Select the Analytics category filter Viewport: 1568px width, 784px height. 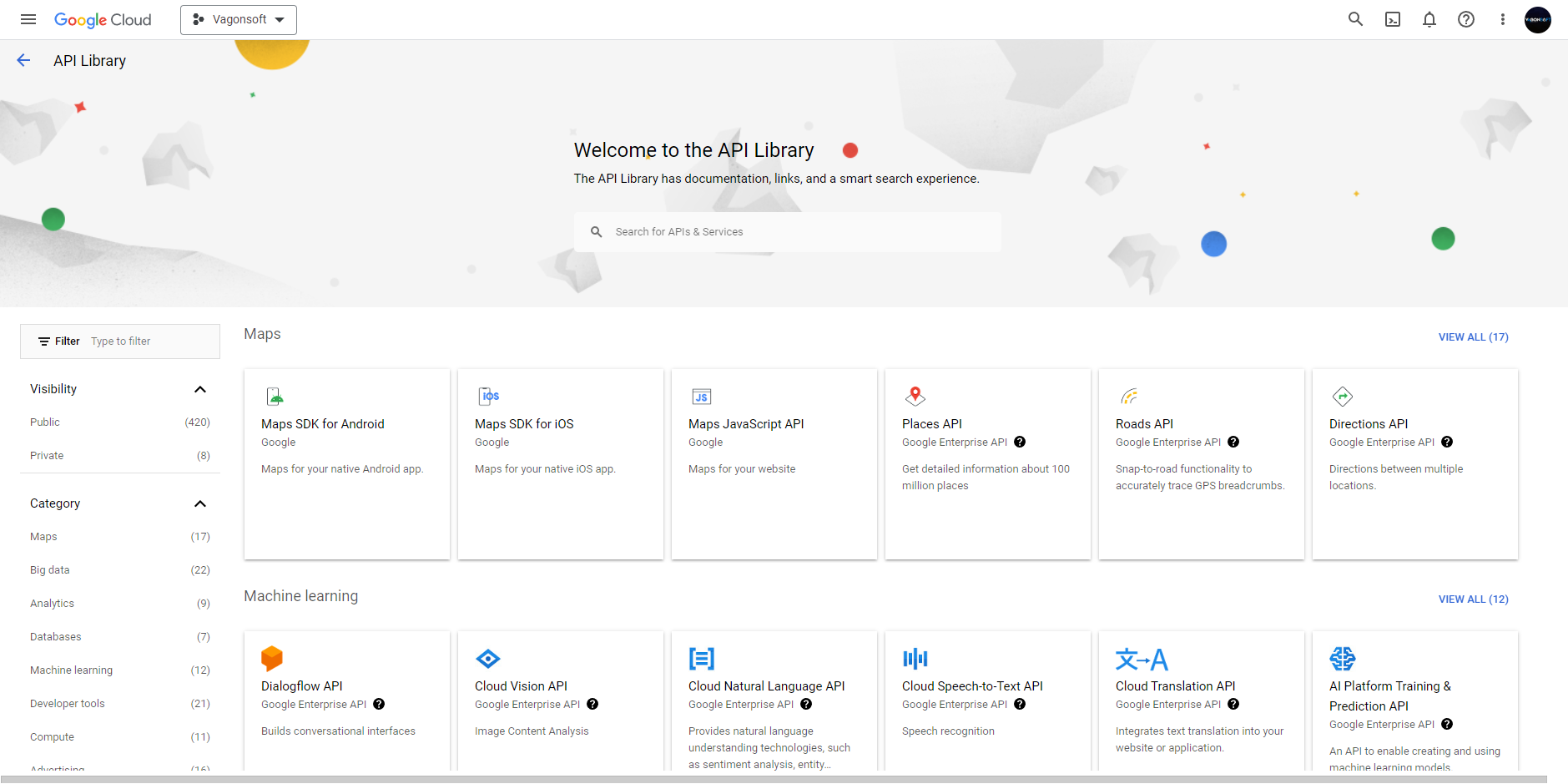point(120,604)
